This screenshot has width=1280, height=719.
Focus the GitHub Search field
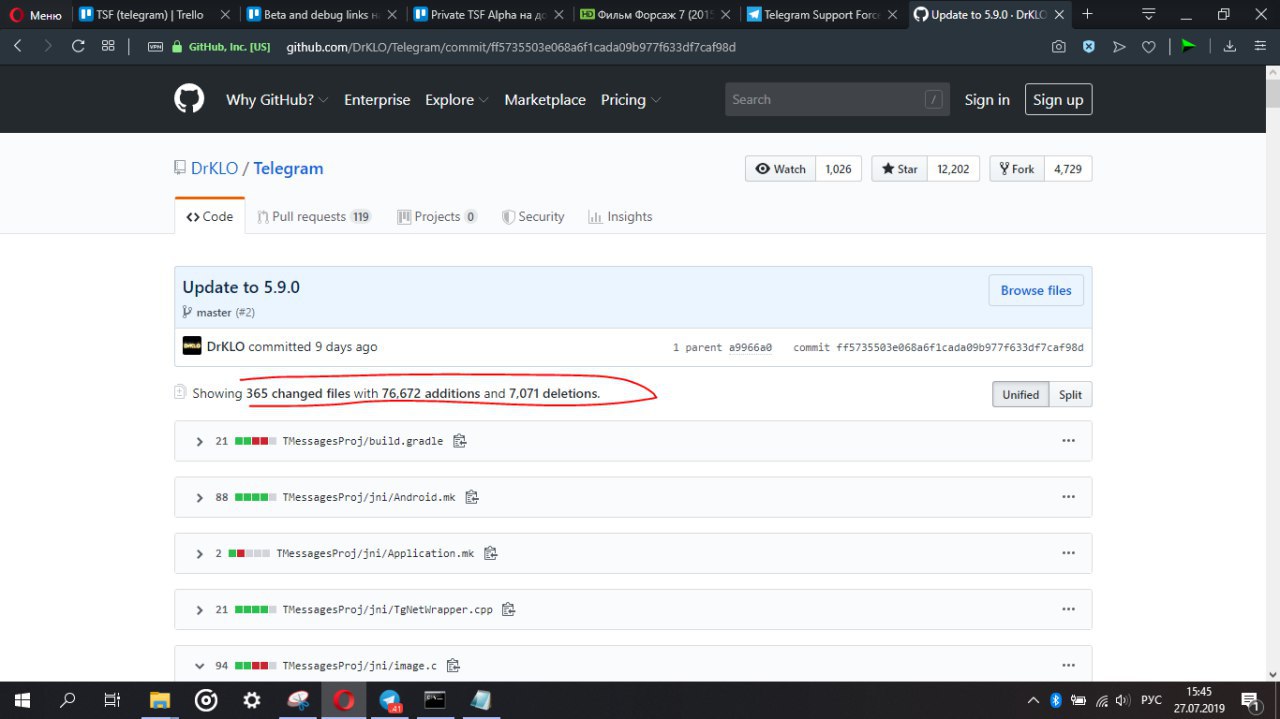837,99
